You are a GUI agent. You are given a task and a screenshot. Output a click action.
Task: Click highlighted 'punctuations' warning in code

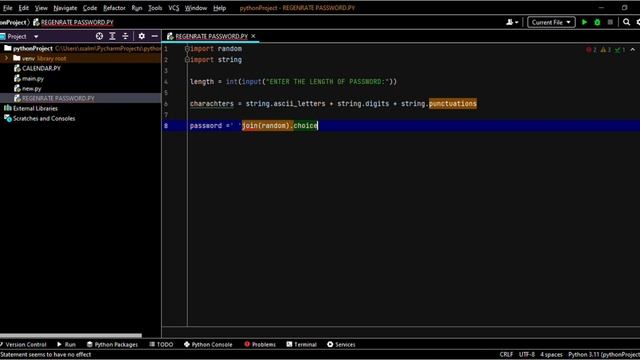(453, 104)
